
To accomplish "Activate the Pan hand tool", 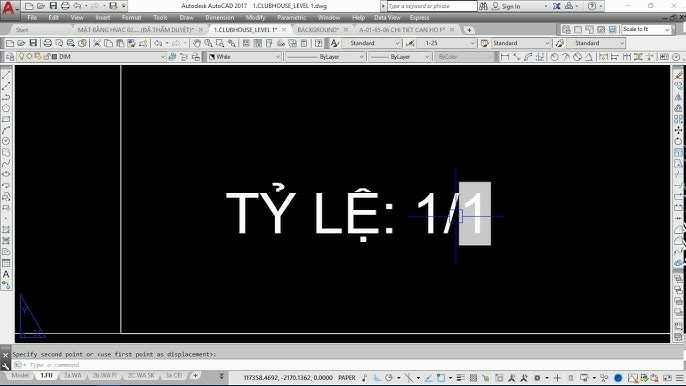I will coord(197,43).
